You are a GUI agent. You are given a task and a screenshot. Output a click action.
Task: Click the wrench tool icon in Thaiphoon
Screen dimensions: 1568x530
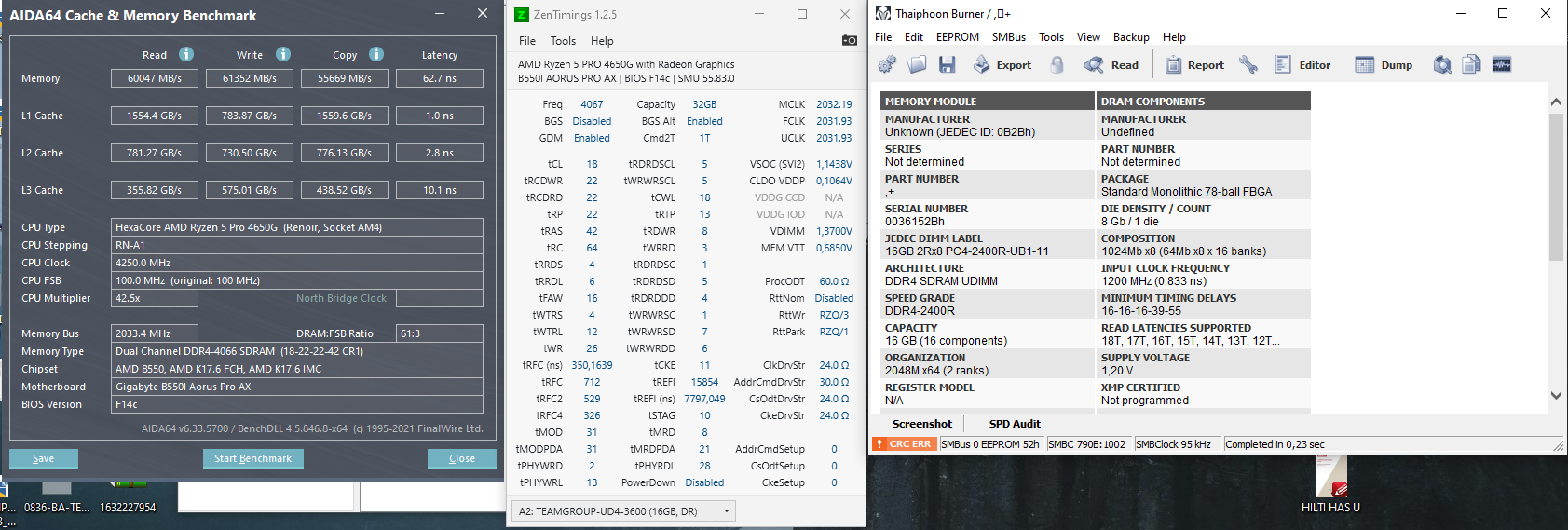tap(1248, 64)
